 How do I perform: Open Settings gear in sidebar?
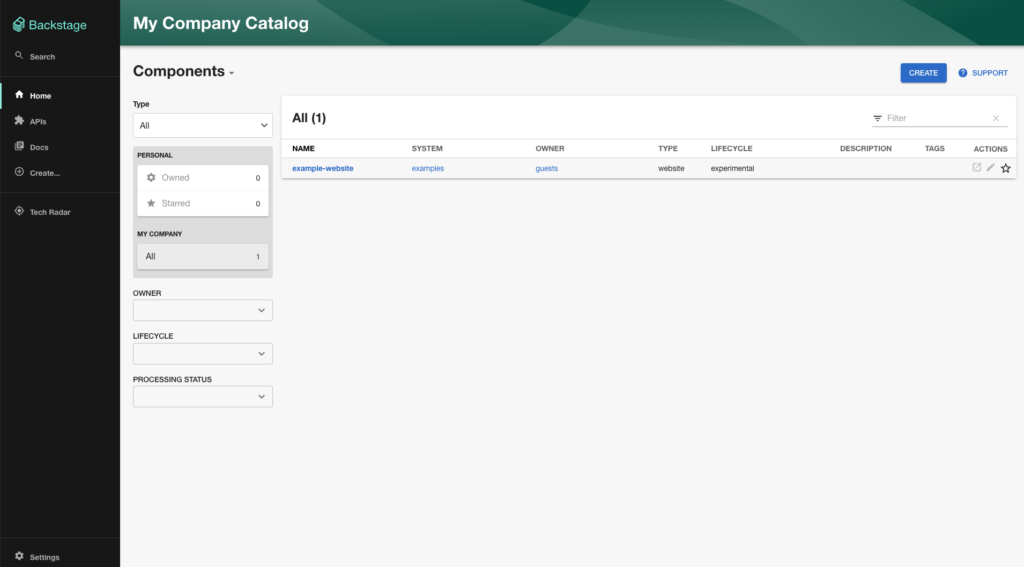click(x=19, y=556)
